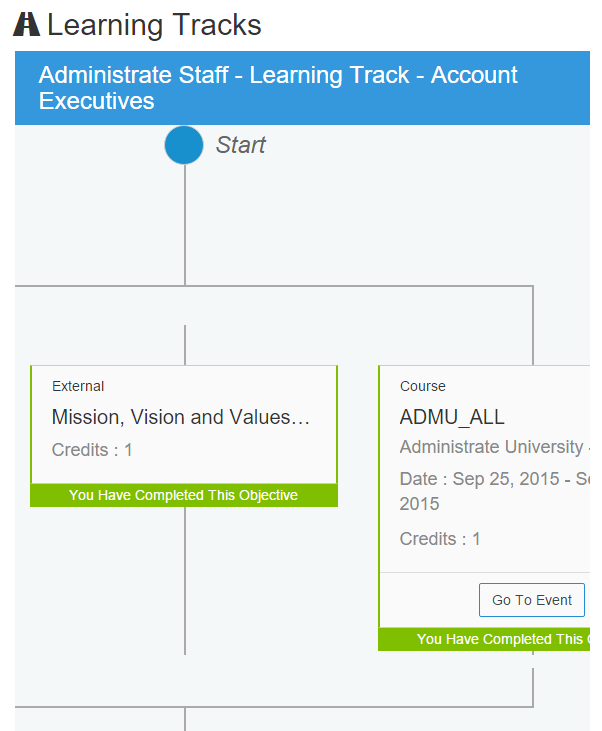The width and height of the screenshot is (602, 731).
Task: Click the blue Start circle node
Action: pyautogui.click(x=184, y=145)
